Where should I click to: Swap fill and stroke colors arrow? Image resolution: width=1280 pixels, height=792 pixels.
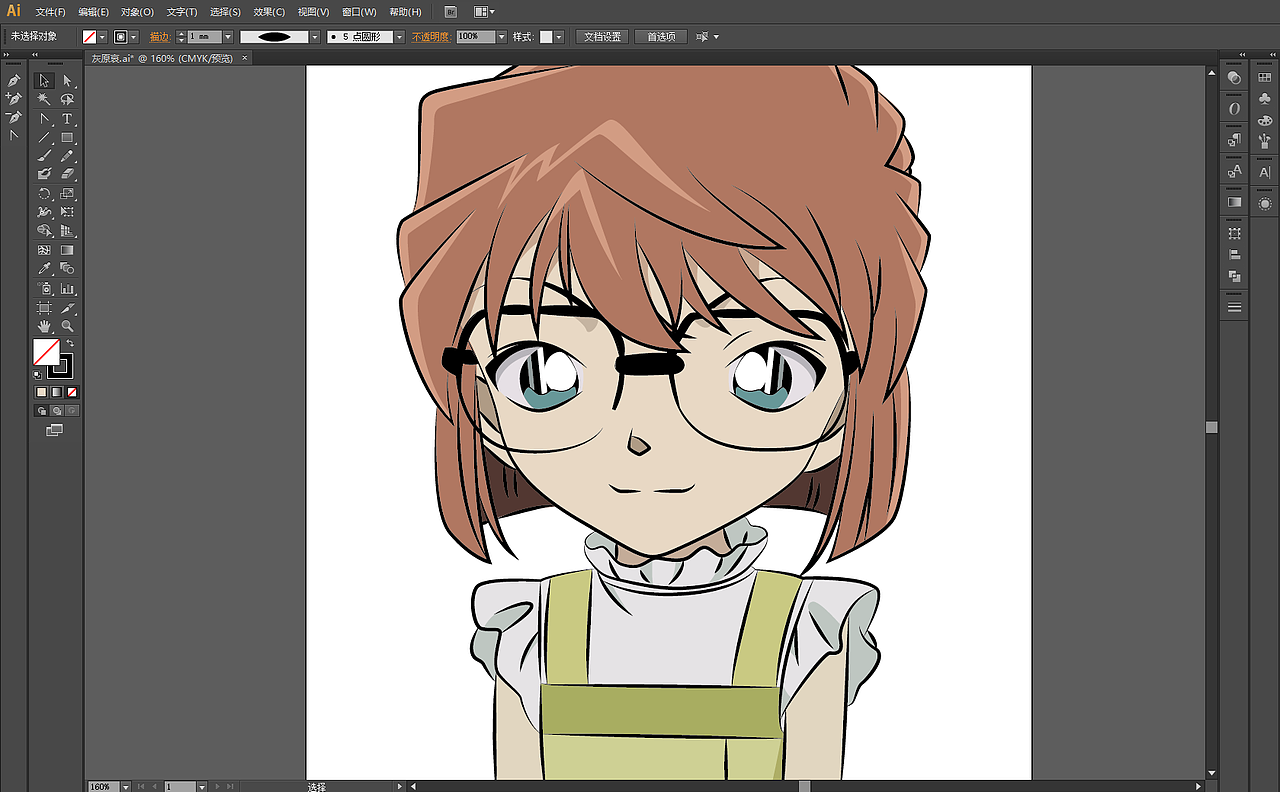coord(70,343)
